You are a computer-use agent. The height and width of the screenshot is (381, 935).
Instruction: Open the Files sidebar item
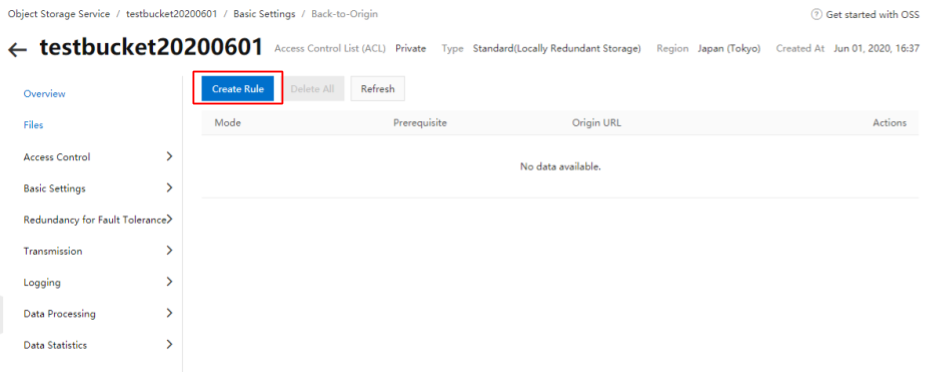tap(33, 125)
